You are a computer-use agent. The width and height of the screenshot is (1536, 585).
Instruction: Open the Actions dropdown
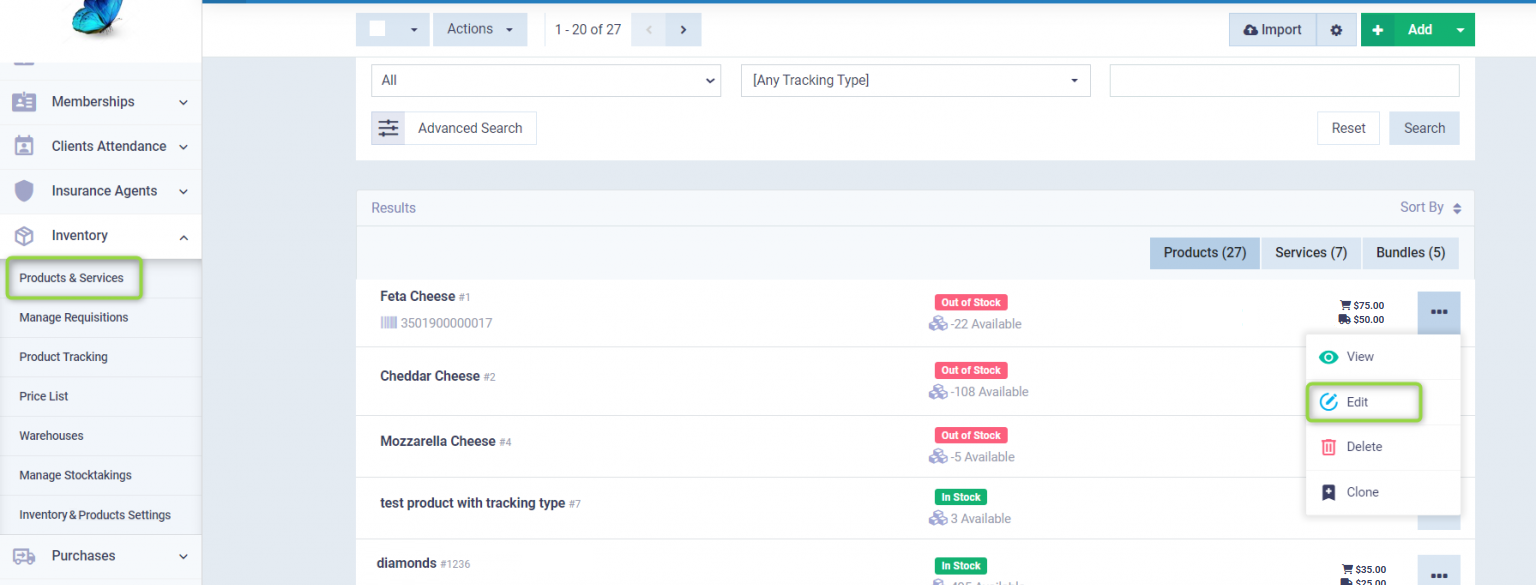tap(479, 30)
